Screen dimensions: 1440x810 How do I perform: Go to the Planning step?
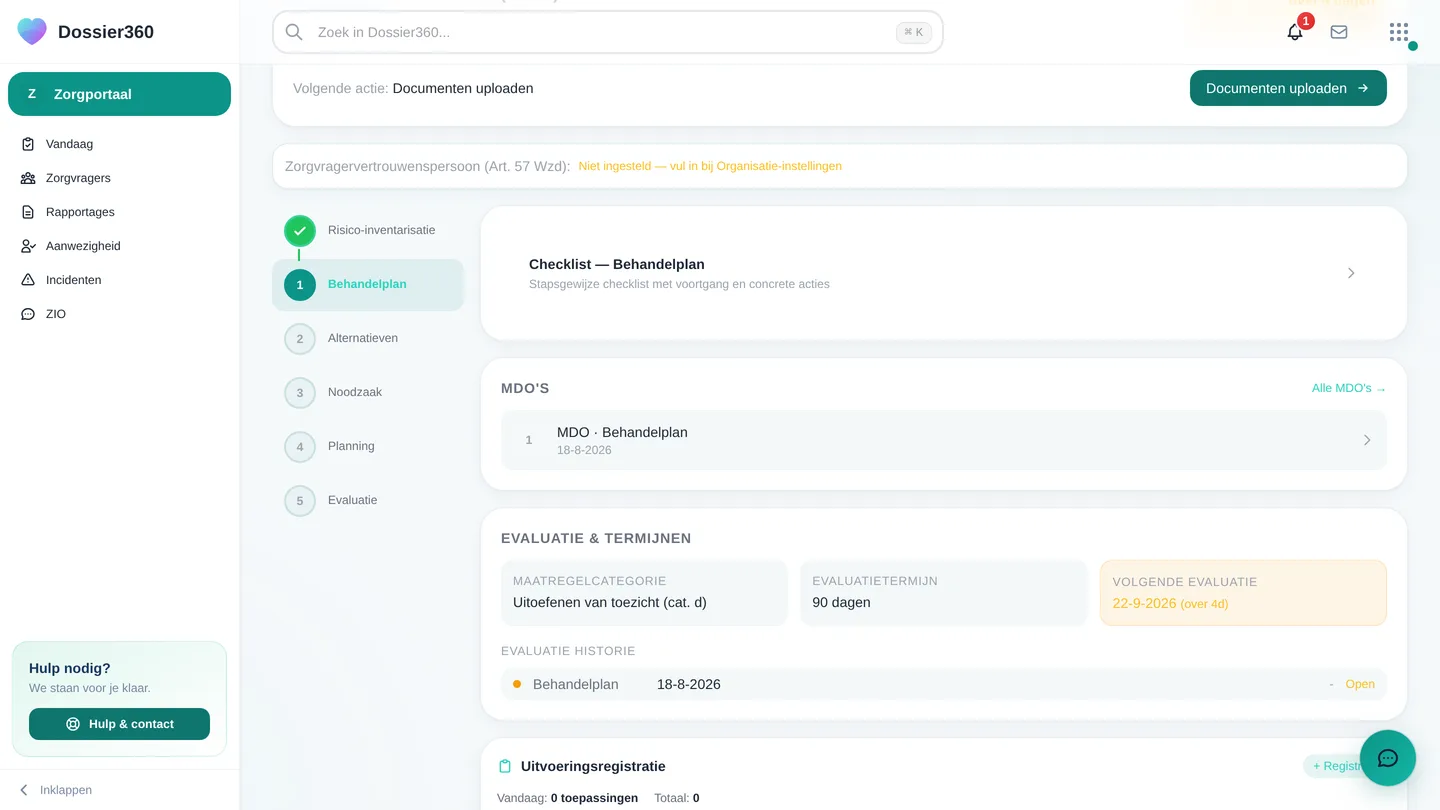pos(368,446)
